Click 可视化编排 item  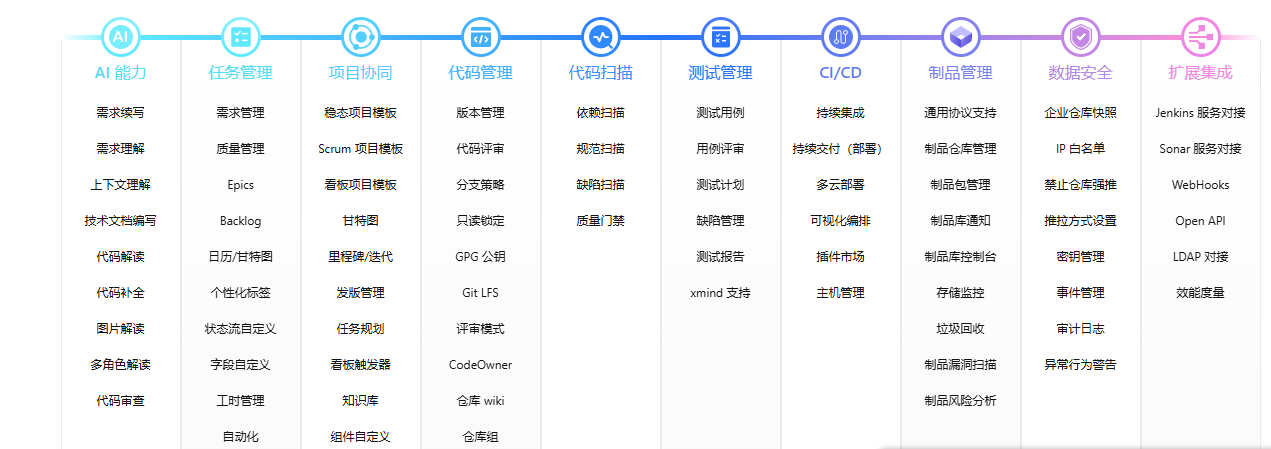coord(840,221)
